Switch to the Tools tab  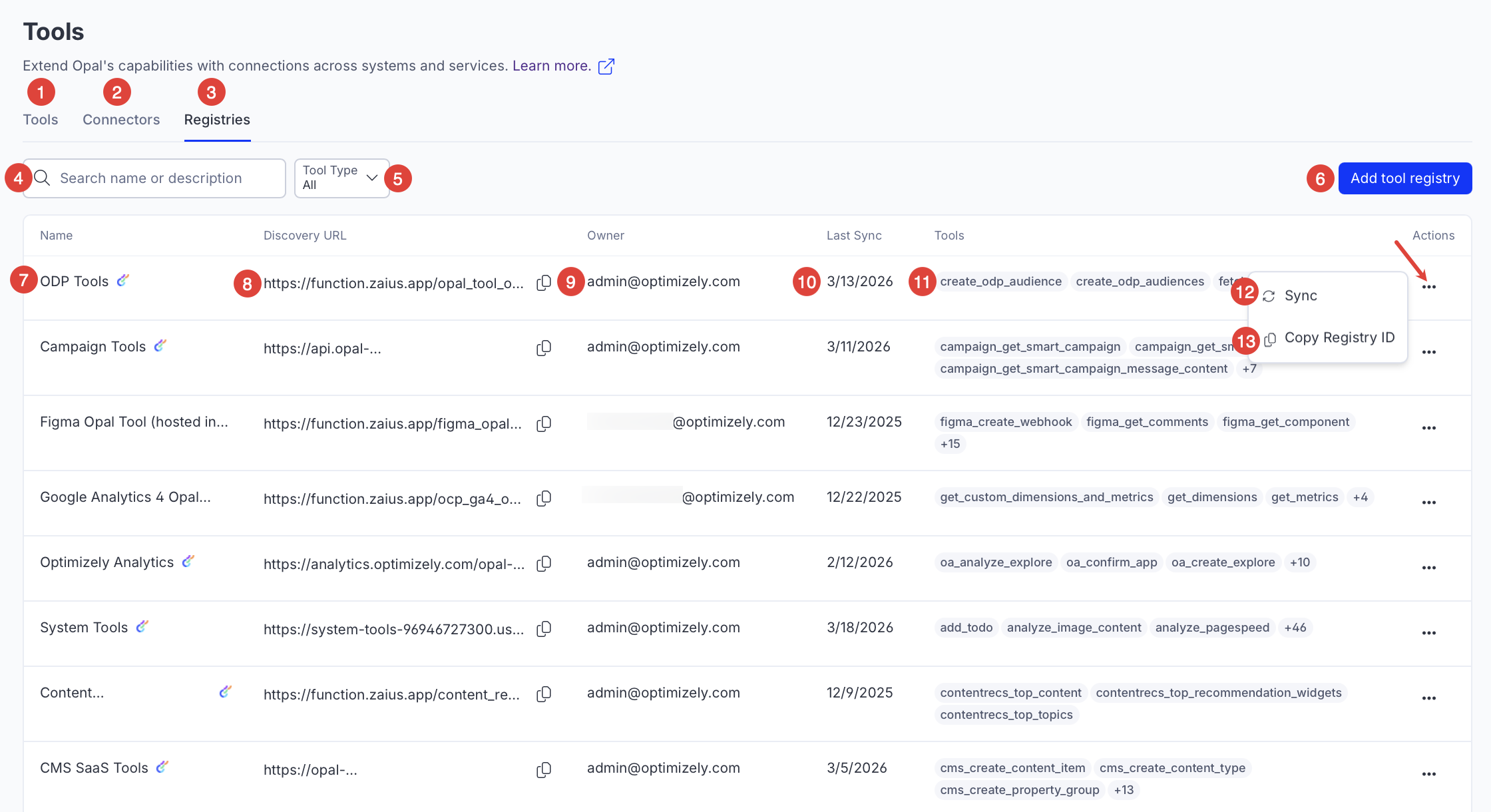pos(41,120)
